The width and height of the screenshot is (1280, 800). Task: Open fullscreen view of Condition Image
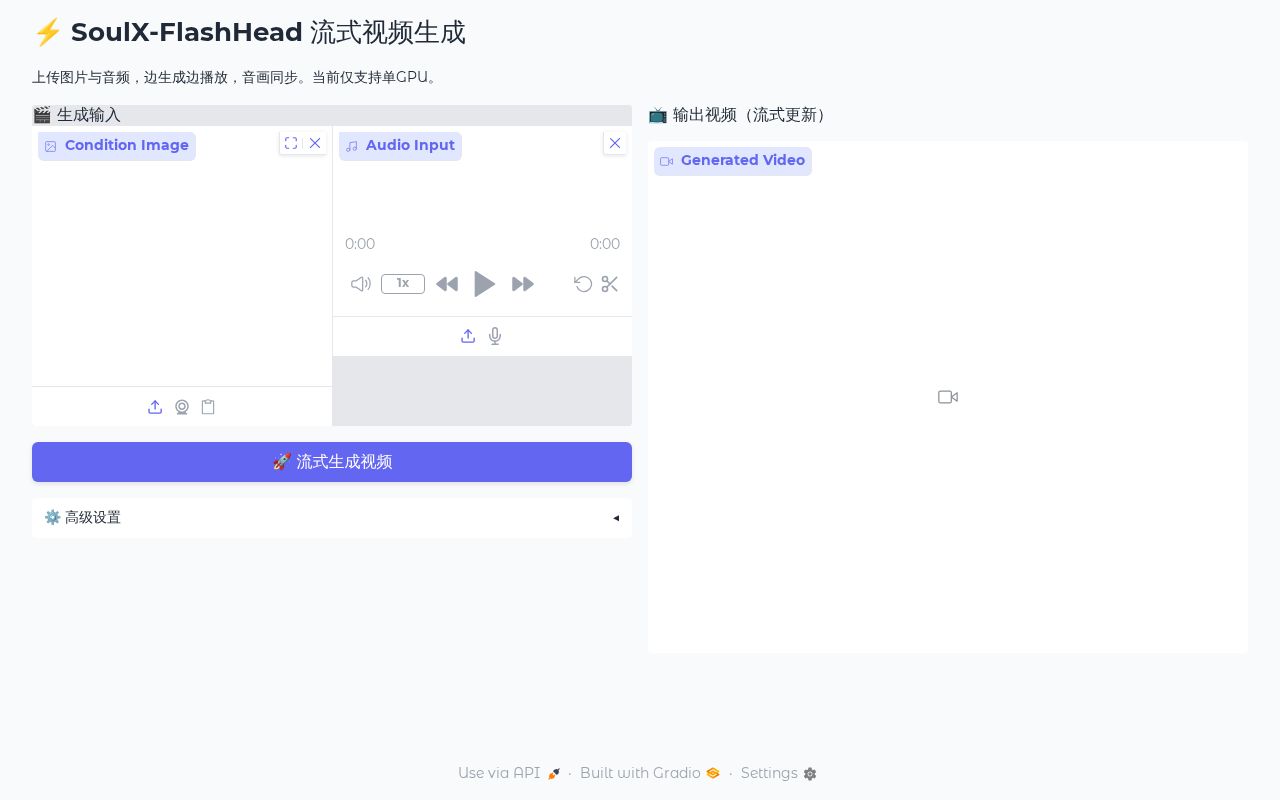(x=291, y=143)
